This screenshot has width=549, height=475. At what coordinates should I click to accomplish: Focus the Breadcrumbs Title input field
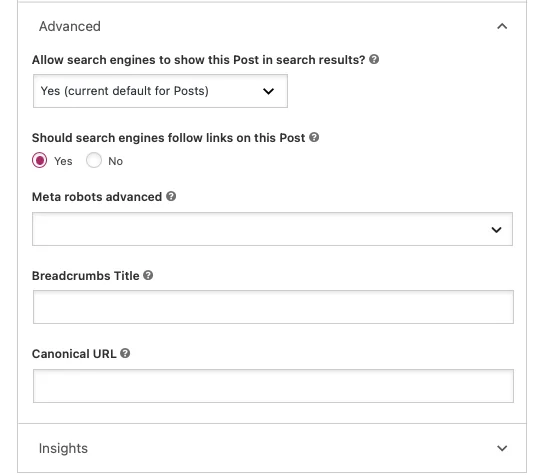point(273,307)
